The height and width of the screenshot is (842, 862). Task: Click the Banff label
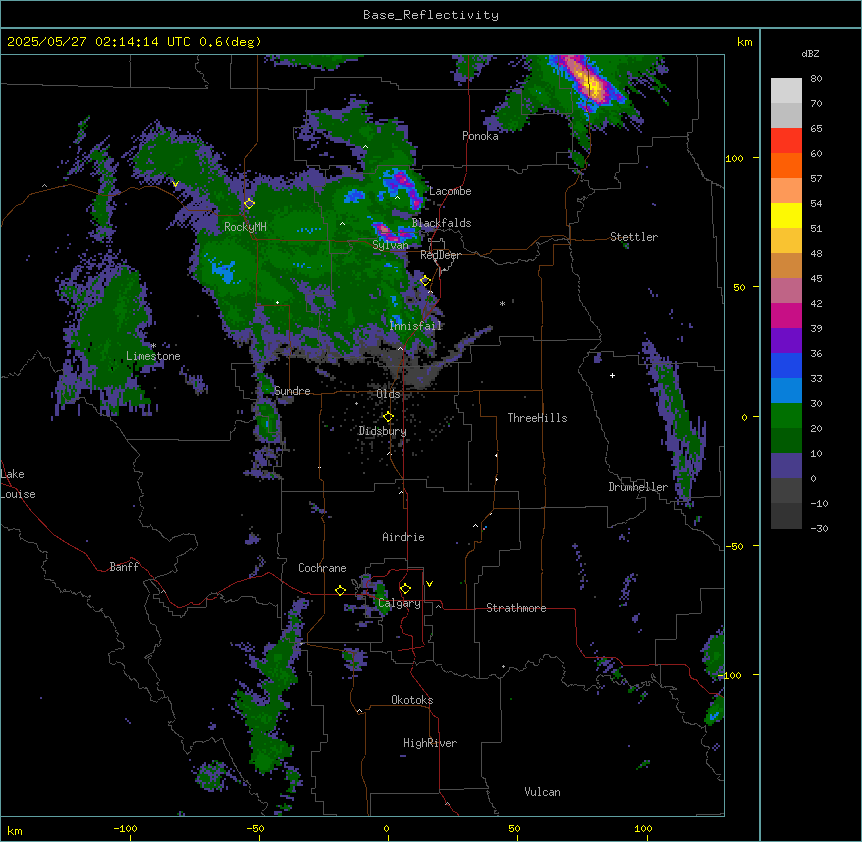point(124,567)
